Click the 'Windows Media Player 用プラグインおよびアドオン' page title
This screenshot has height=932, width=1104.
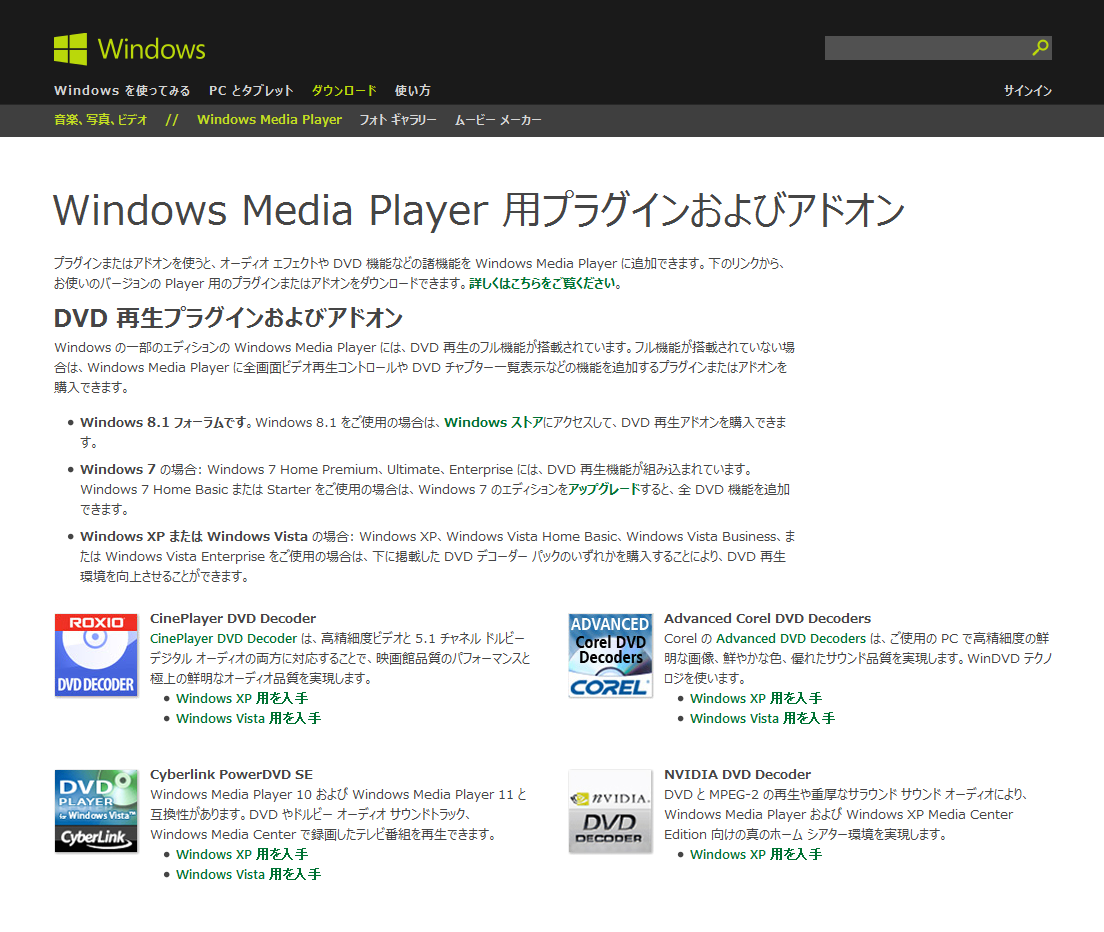(479, 210)
